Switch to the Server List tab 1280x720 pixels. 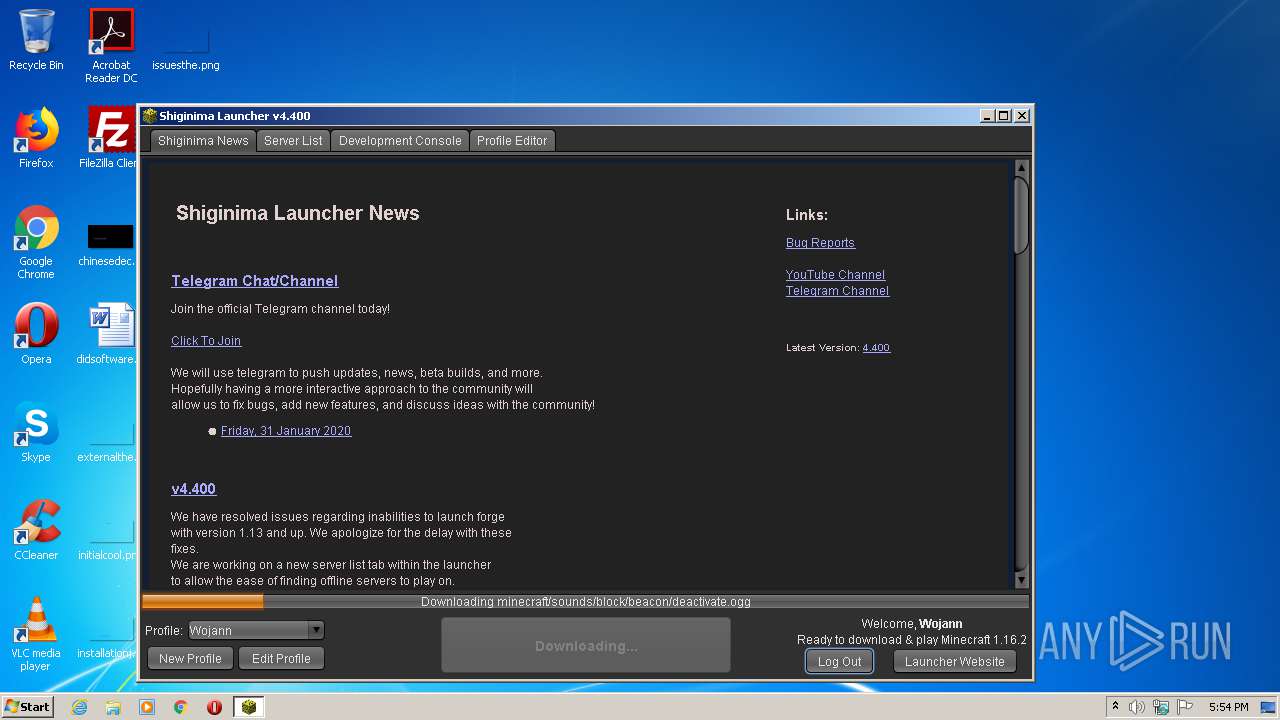click(293, 141)
